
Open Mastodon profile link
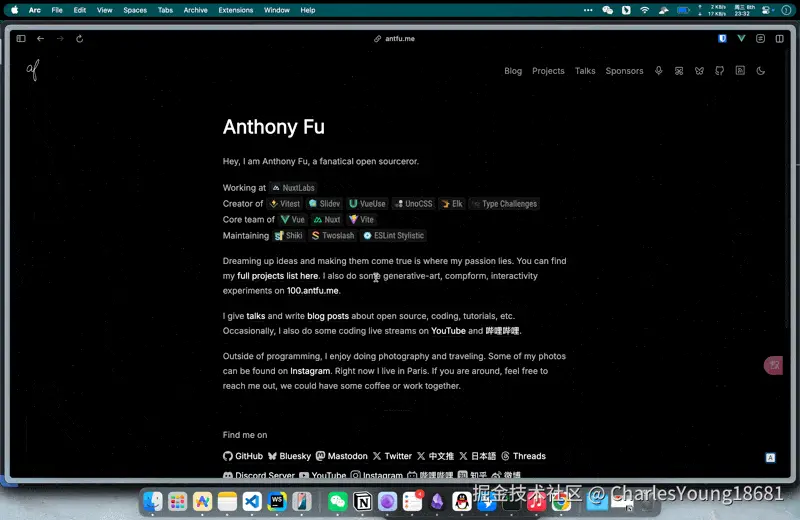pos(341,456)
